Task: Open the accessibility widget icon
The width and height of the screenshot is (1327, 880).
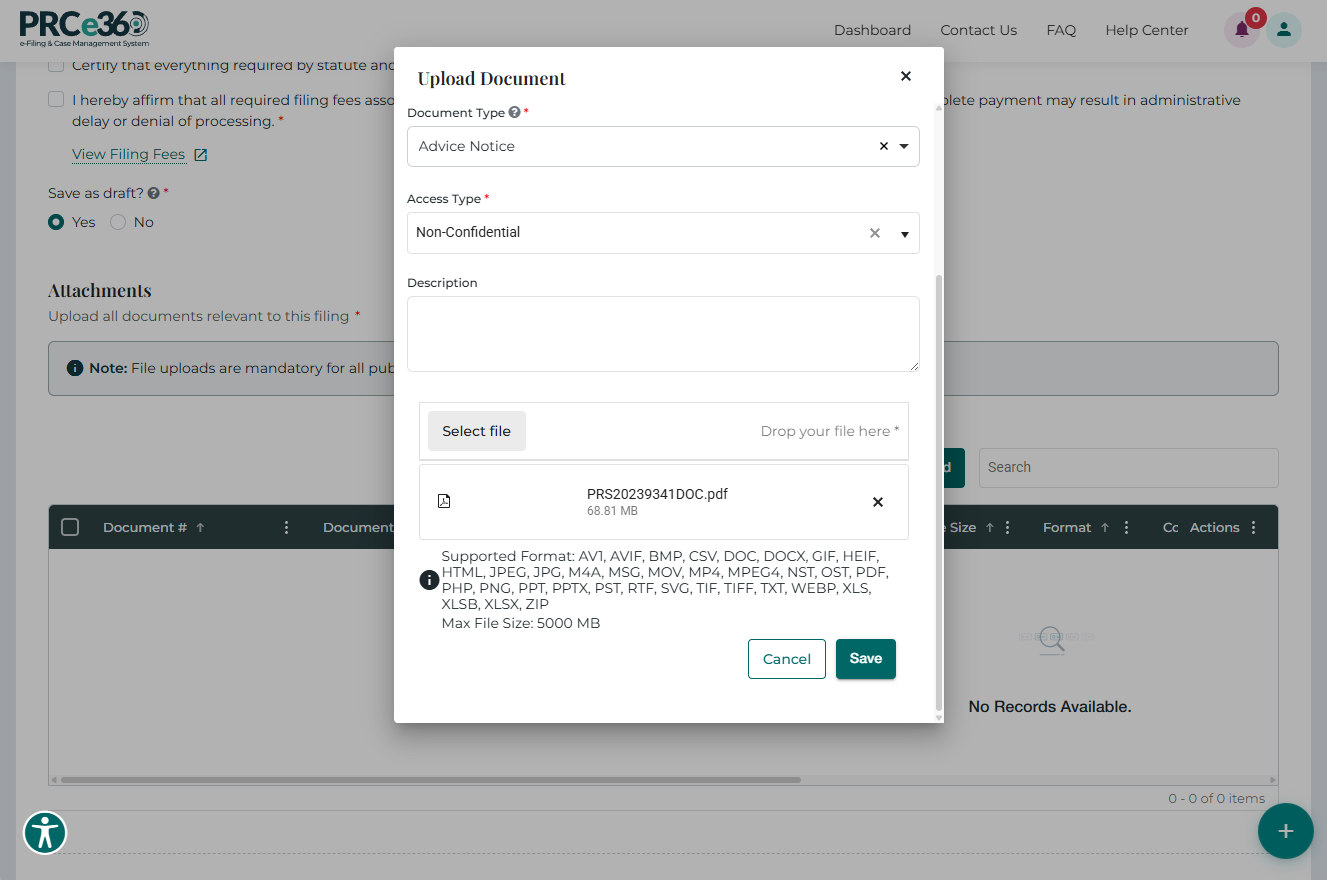Action: (x=45, y=832)
